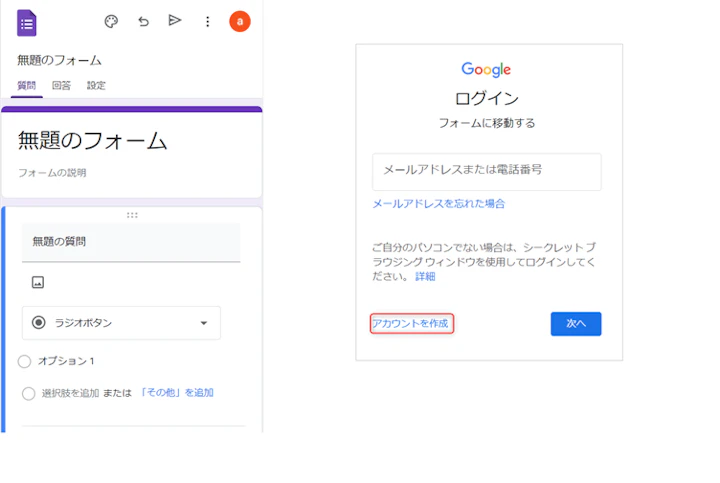Grab the question drag handle dots
Screen dimensions: 720x483
(132, 215)
